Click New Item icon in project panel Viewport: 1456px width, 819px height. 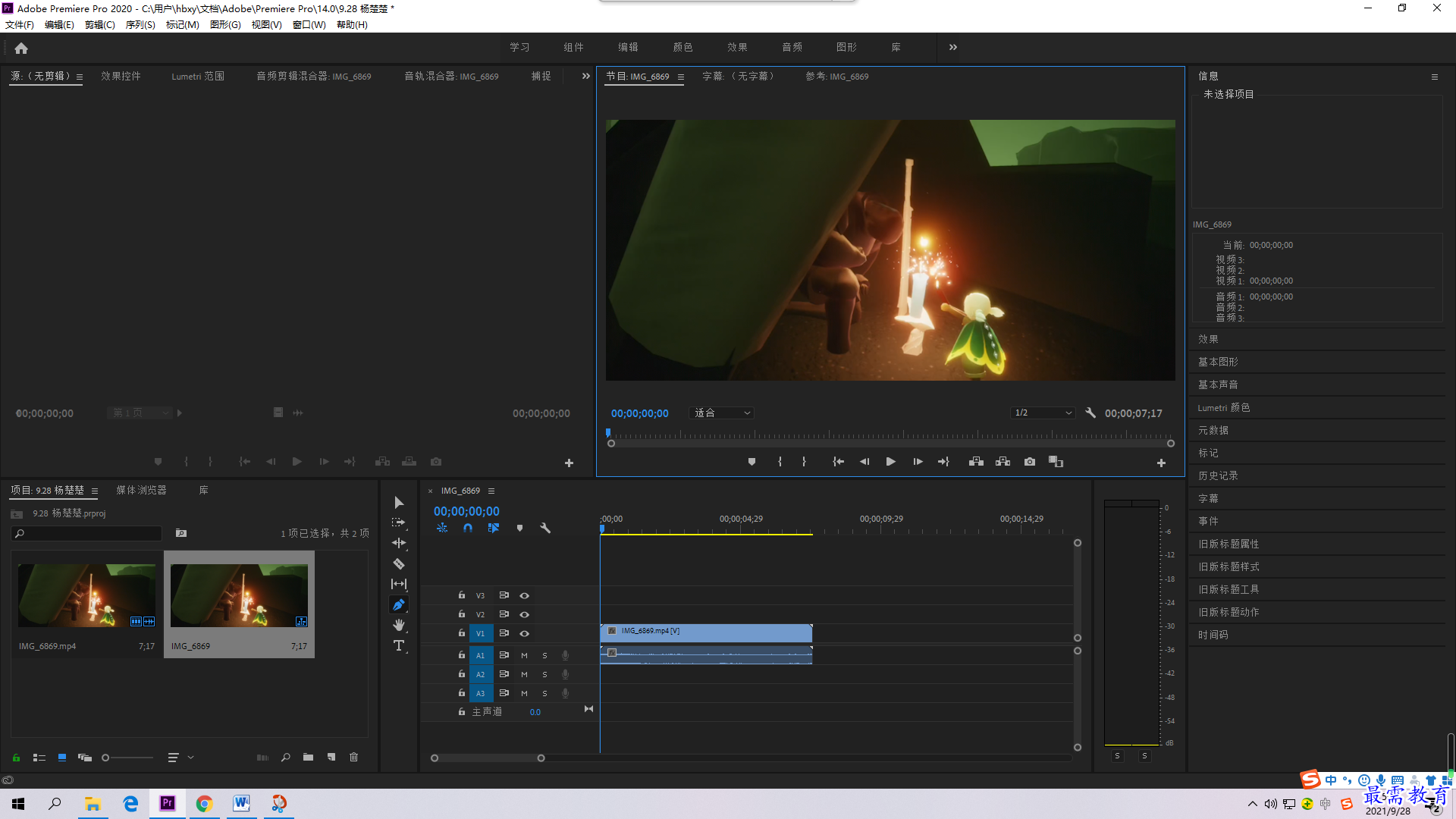point(331,757)
